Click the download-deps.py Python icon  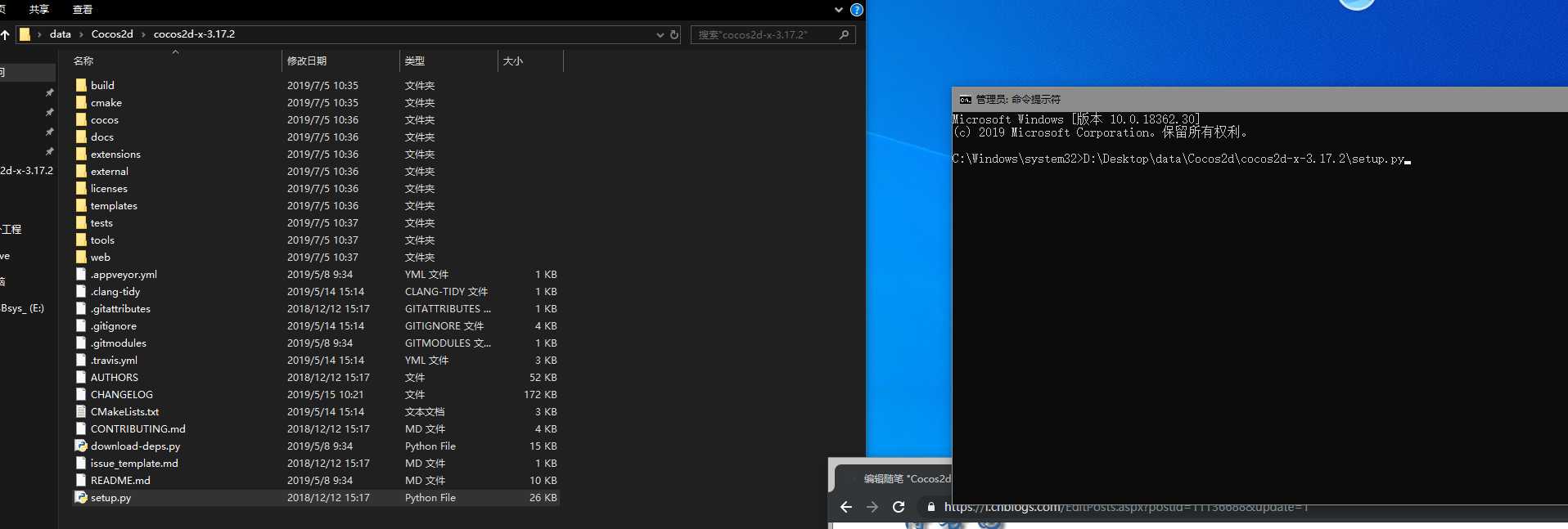(x=81, y=446)
